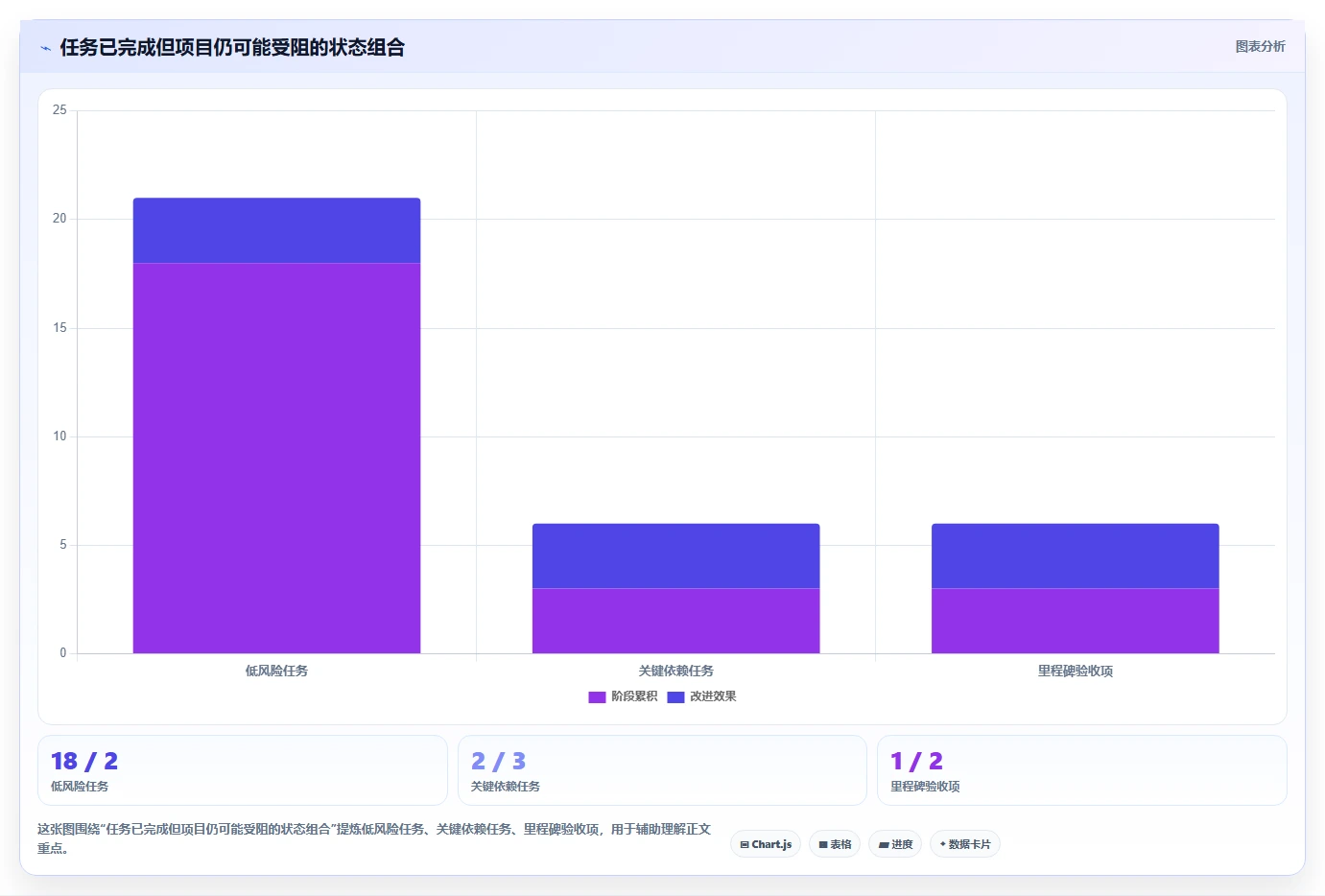Viewport: 1325px width, 896px height.
Task: Click the lightning icon beside the chart title
Action: tap(45, 48)
